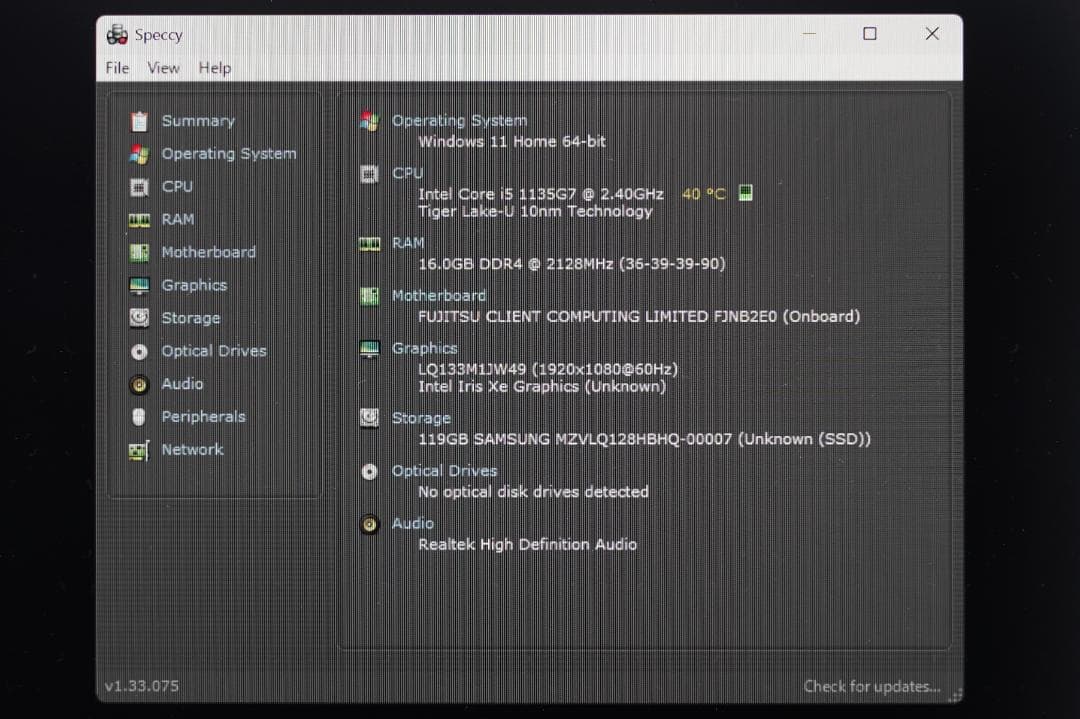
Task: Select the Optical Drives disc icon
Action: tap(139, 351)
